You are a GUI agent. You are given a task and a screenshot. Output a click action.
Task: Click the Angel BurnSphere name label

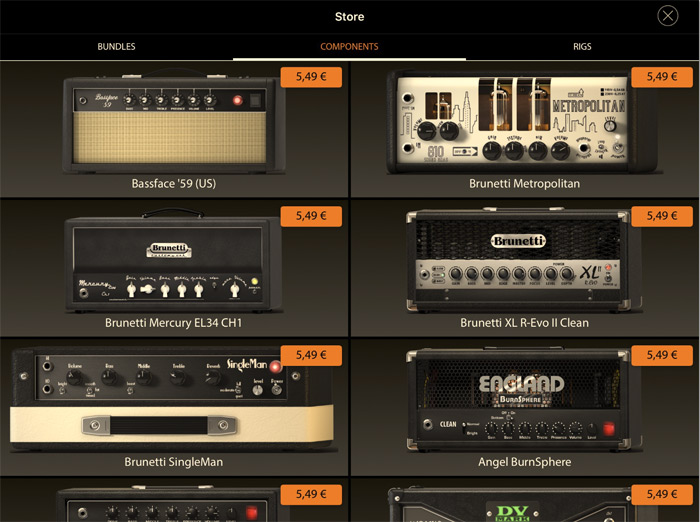click(x=524, y=462)
